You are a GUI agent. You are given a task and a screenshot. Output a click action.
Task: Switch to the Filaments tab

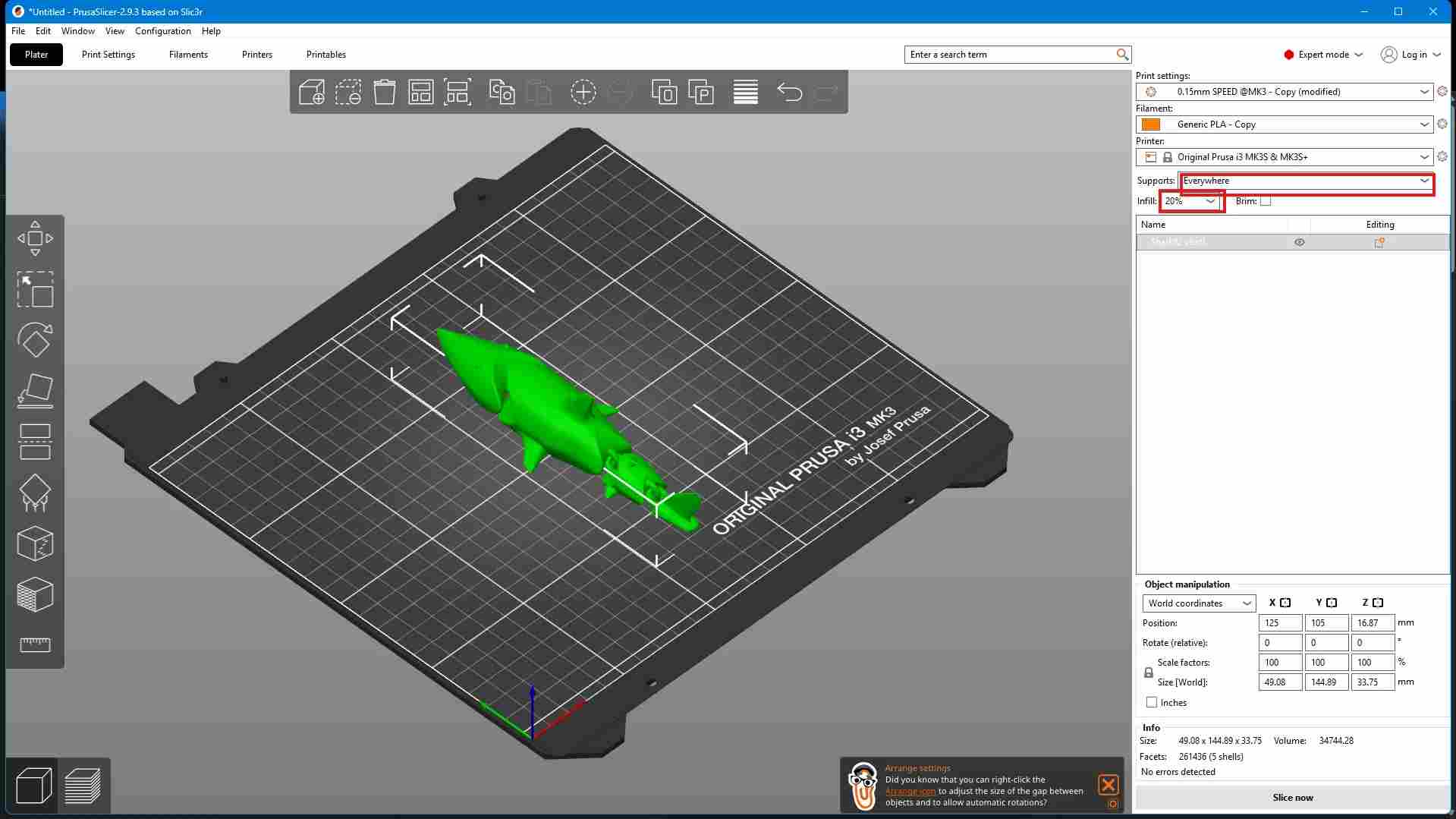188,55
